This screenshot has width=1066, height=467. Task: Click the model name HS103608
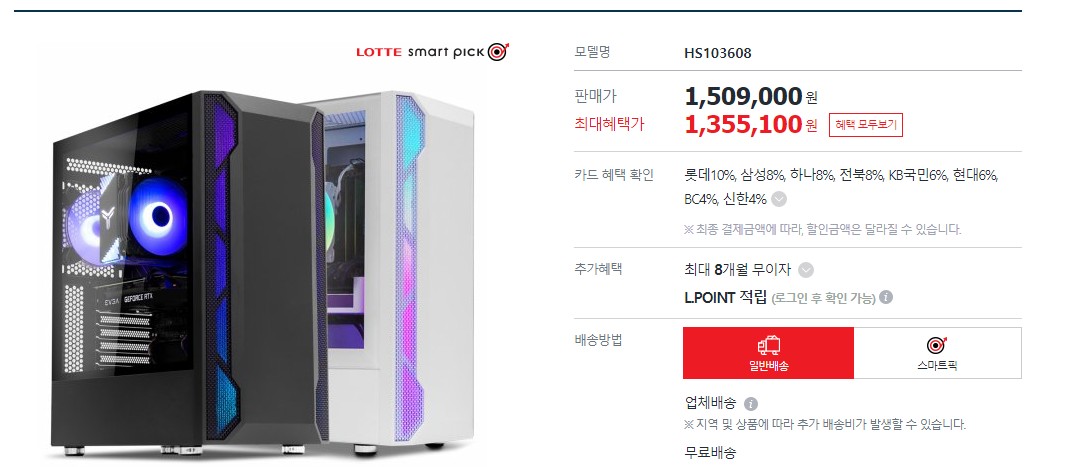[x=718, y=53]
